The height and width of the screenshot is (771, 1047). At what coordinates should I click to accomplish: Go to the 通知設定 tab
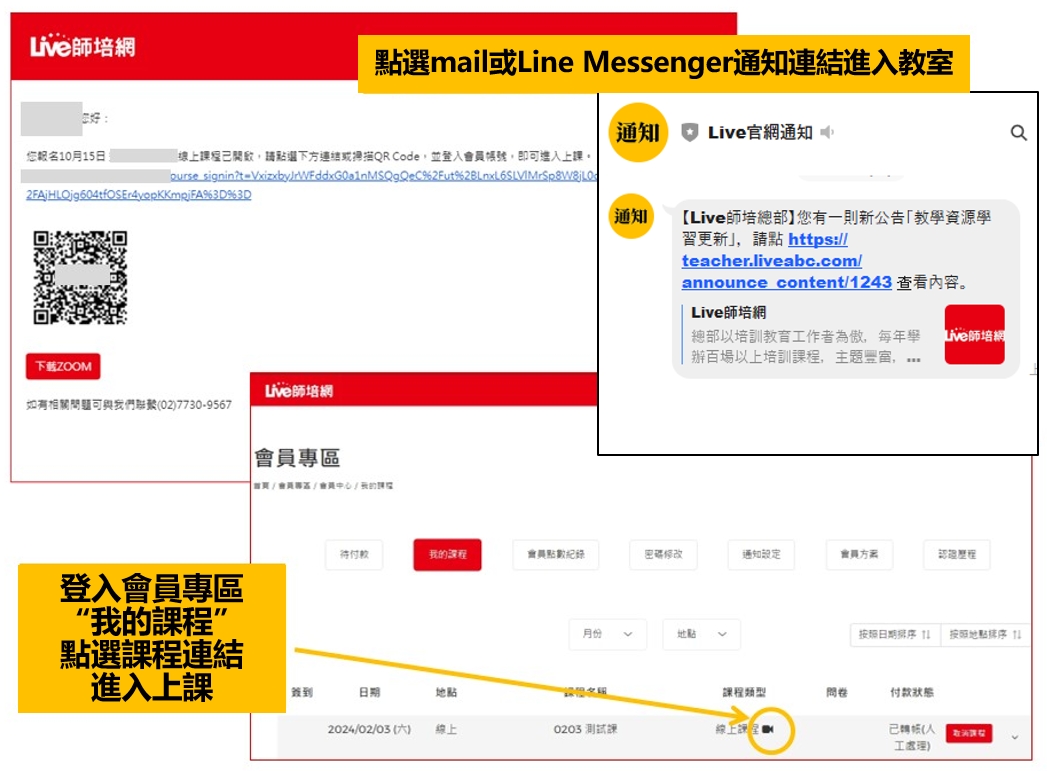(761, 554)
